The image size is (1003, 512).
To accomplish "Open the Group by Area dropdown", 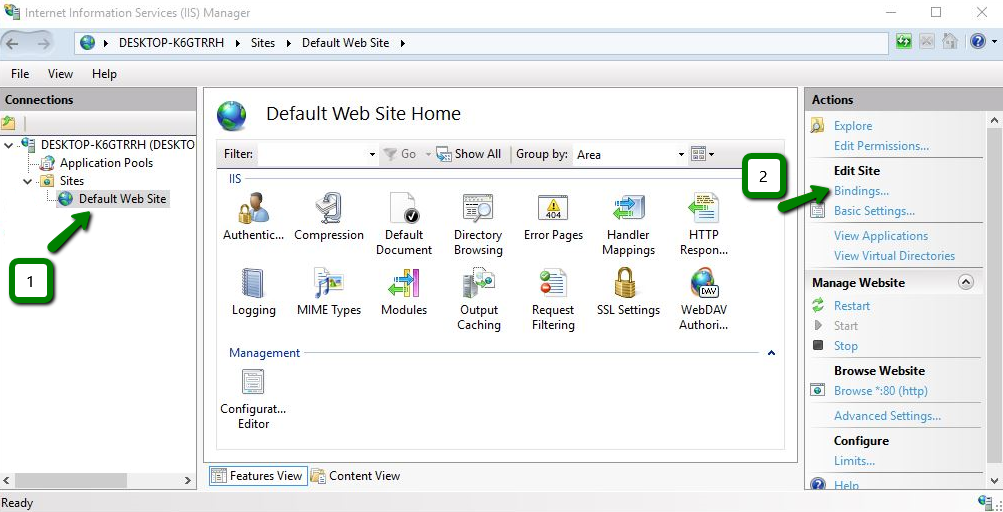I will pyautogui.click(x=630, y=154).
